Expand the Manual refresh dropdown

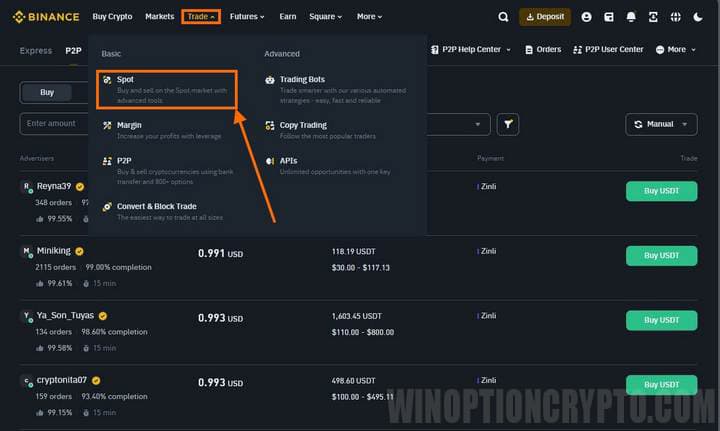[661, 124]
